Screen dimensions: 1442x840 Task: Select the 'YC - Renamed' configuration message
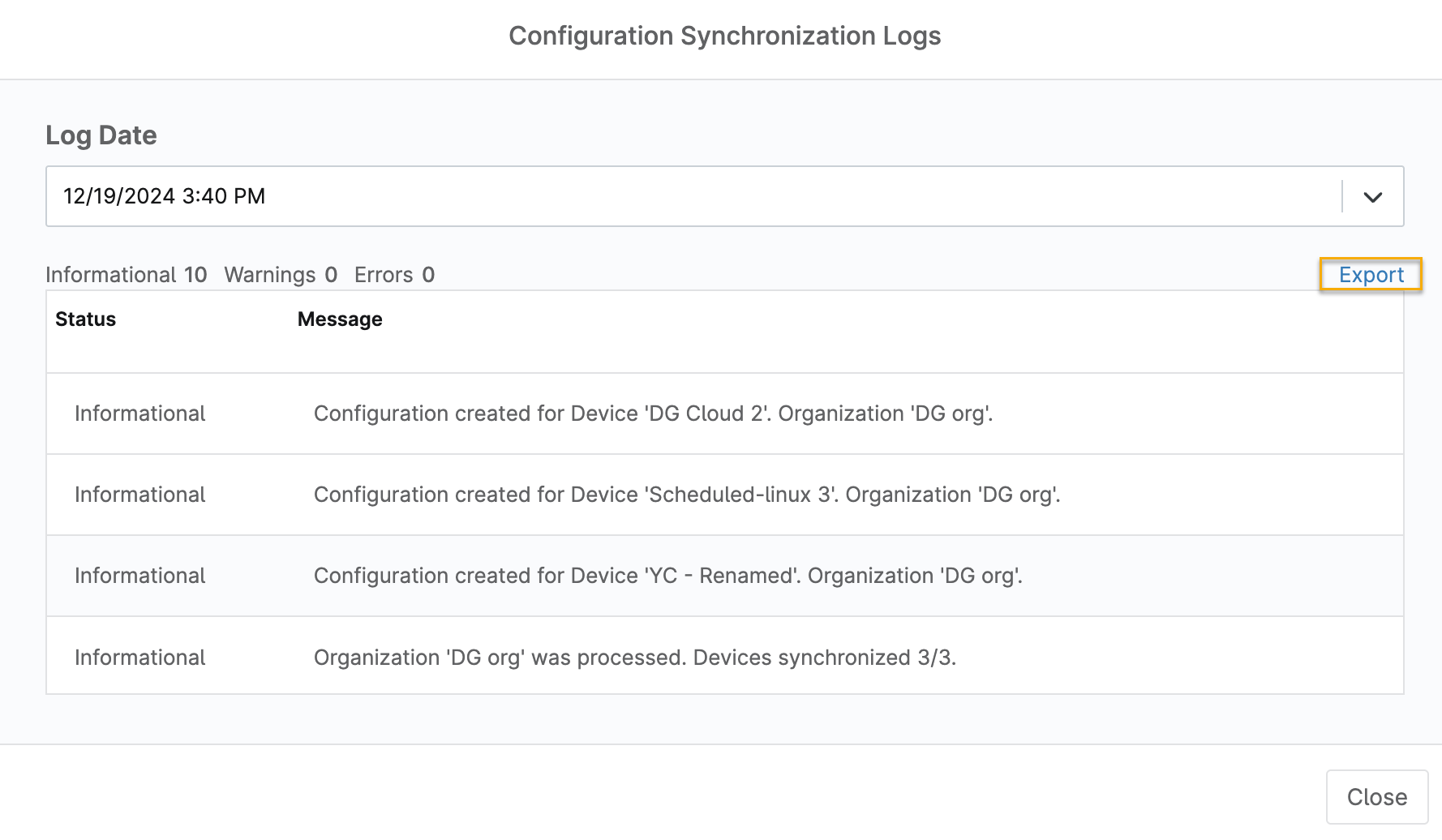tap(667, 576)
